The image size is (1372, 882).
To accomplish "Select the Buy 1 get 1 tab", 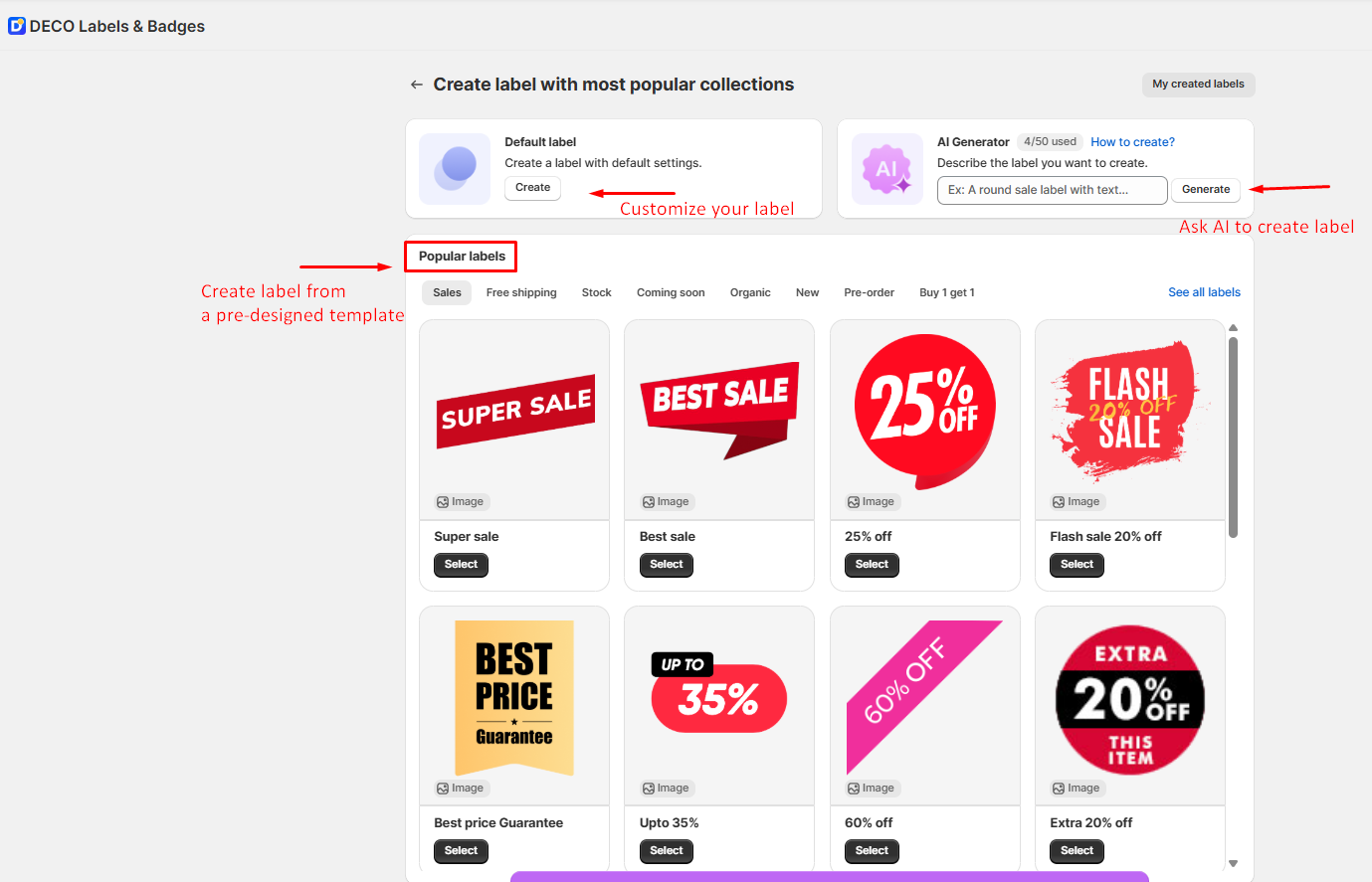I will [x=946, y=293].
